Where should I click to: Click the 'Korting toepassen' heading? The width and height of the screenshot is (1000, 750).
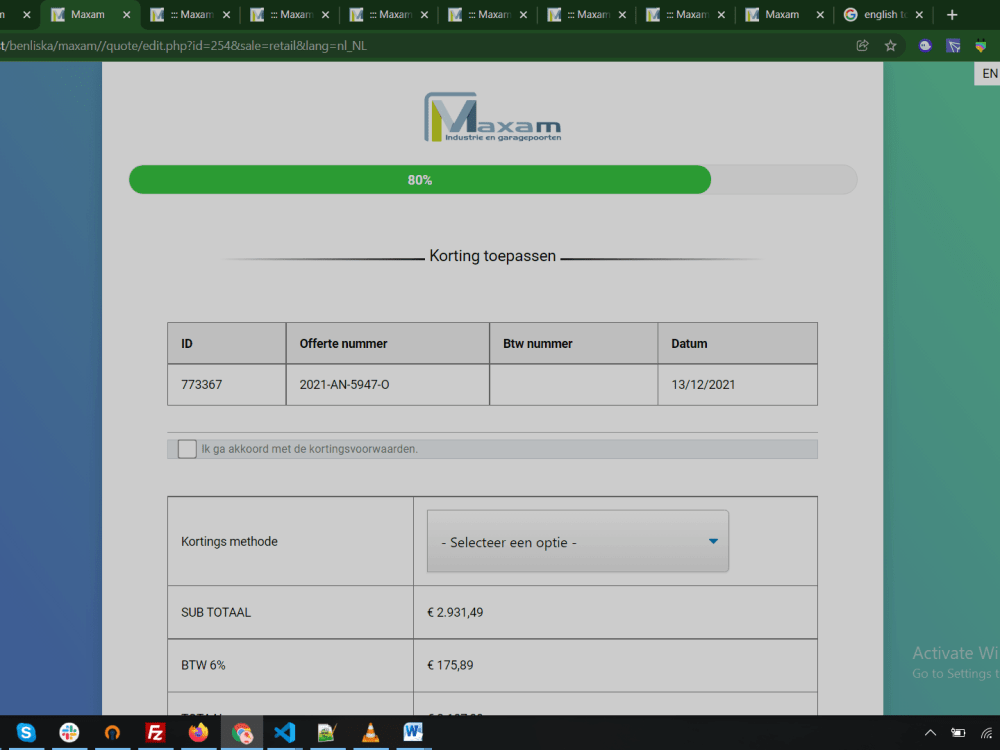point(492,256)
